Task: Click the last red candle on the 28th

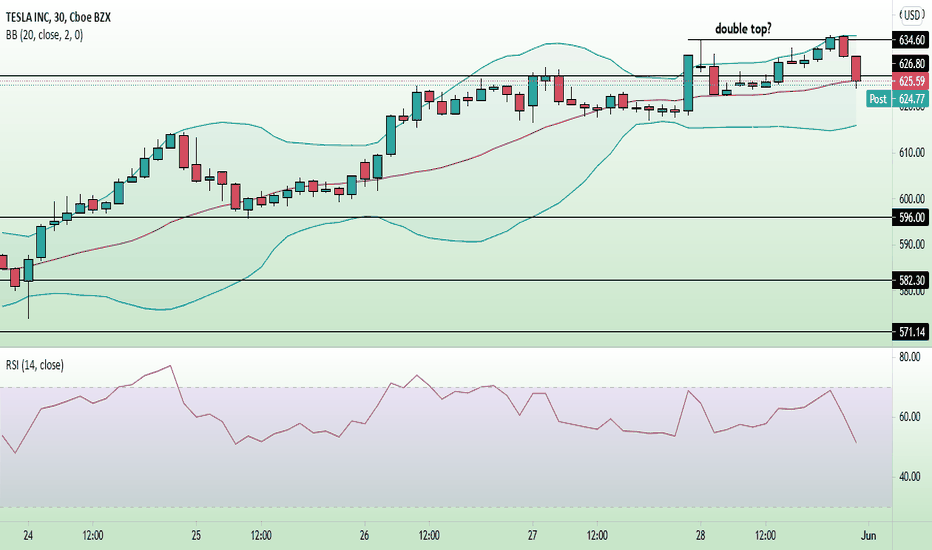Action: (857, 68)
